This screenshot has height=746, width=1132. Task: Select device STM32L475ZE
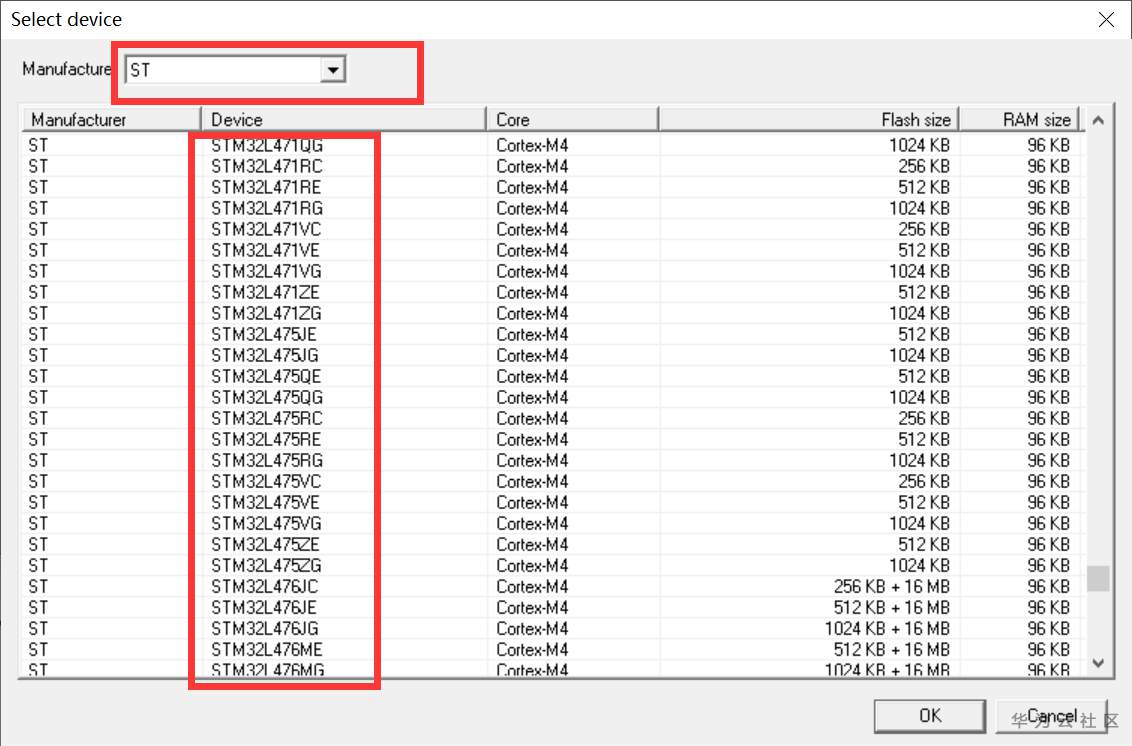(x=266, y=543)
